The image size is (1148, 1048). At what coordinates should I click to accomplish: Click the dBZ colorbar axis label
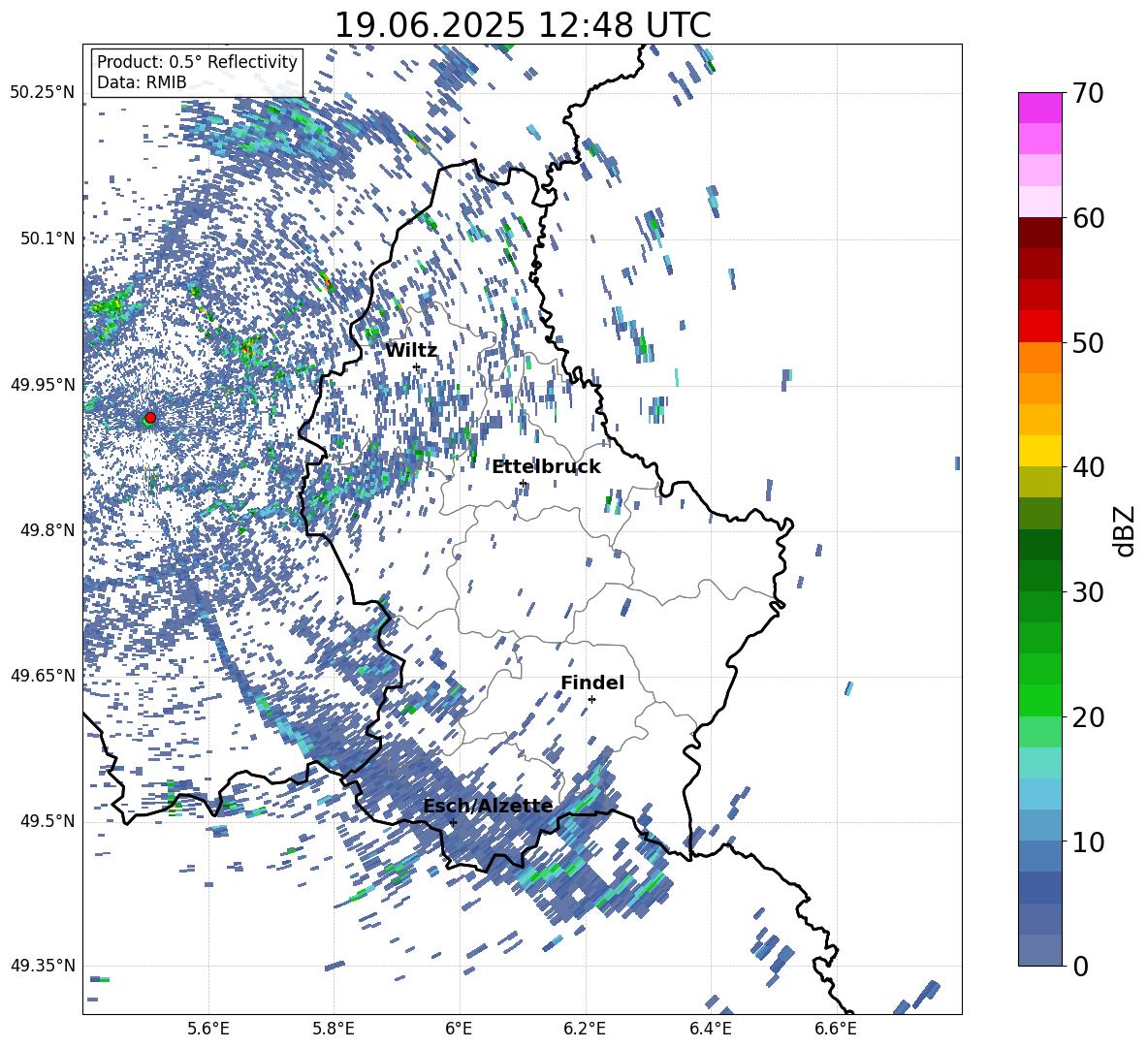1126,530
